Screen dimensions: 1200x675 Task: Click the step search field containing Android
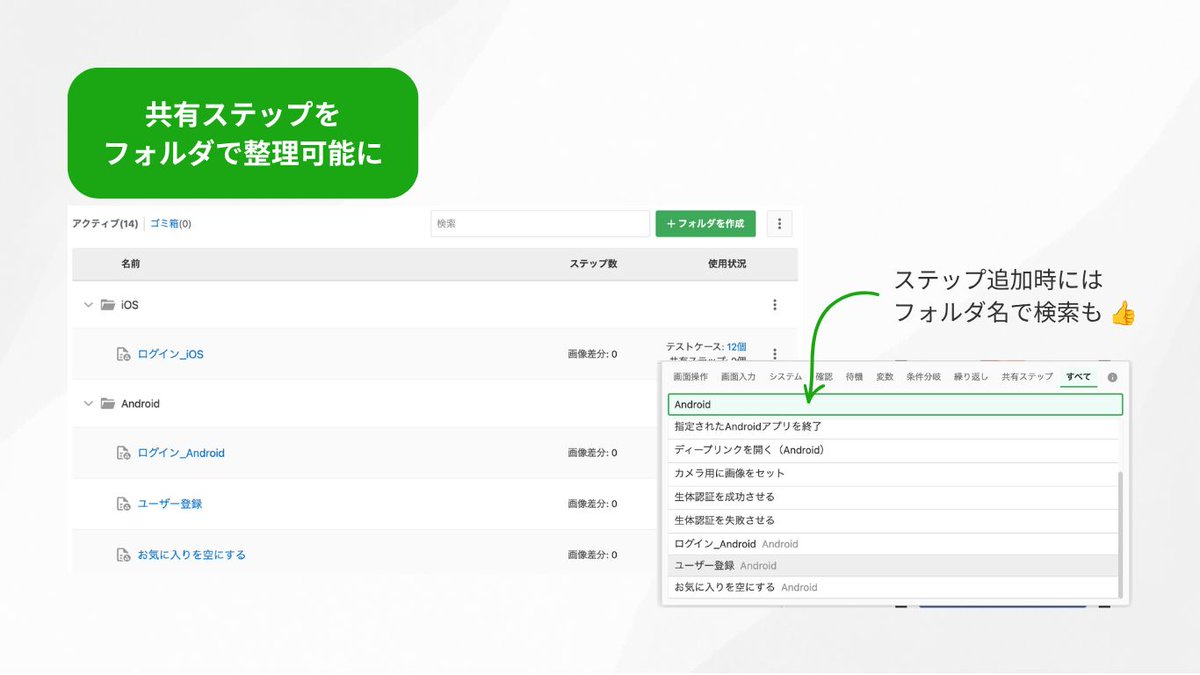pyautogui.click(x=895, y=404)
